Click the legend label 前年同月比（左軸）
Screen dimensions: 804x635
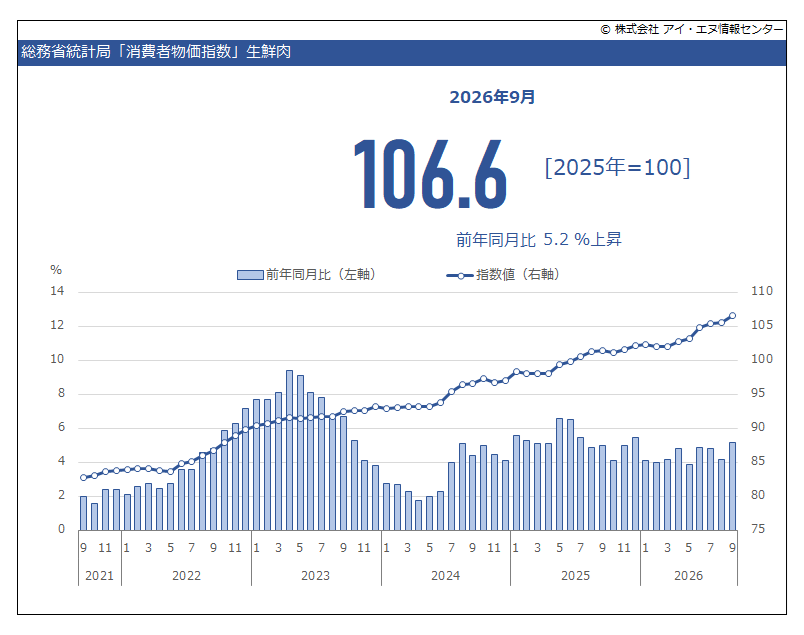click(321, 275)
